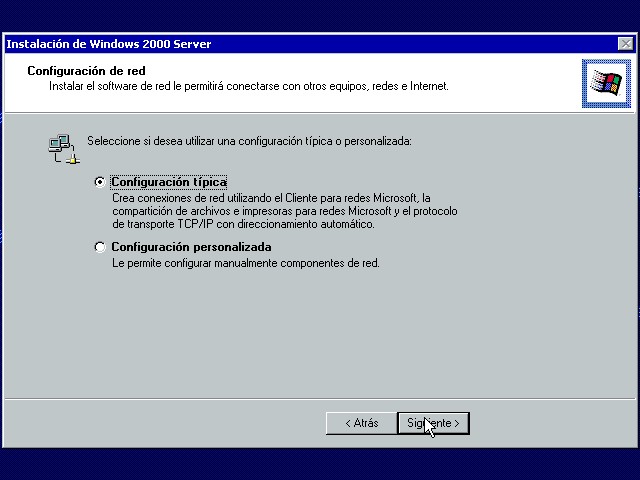Click the 'Crea conexiones de red utilizando' description
This screenshot has height=480, width=640.
285,211
